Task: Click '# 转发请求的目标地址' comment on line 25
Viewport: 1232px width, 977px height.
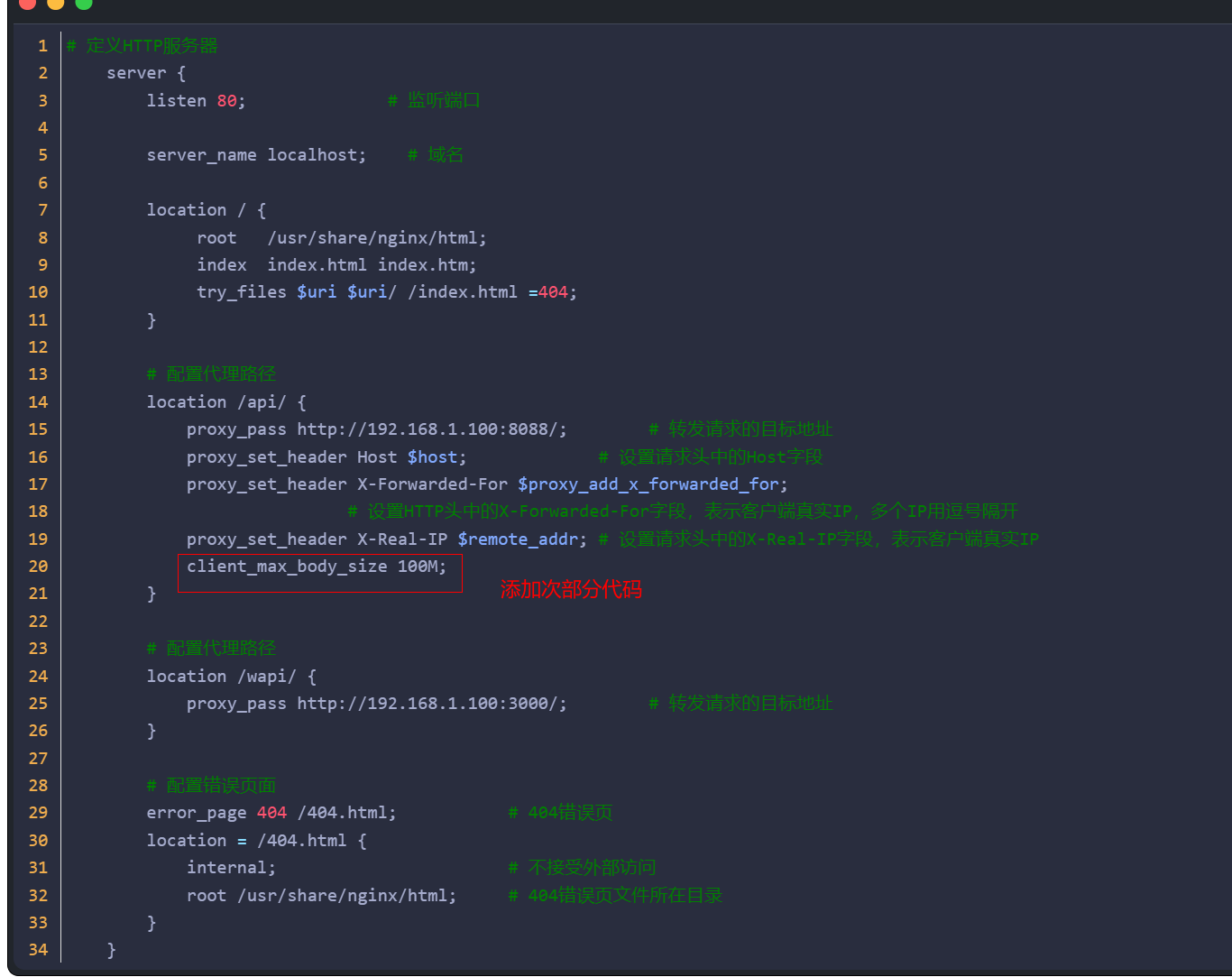Action: coord(740,703)
